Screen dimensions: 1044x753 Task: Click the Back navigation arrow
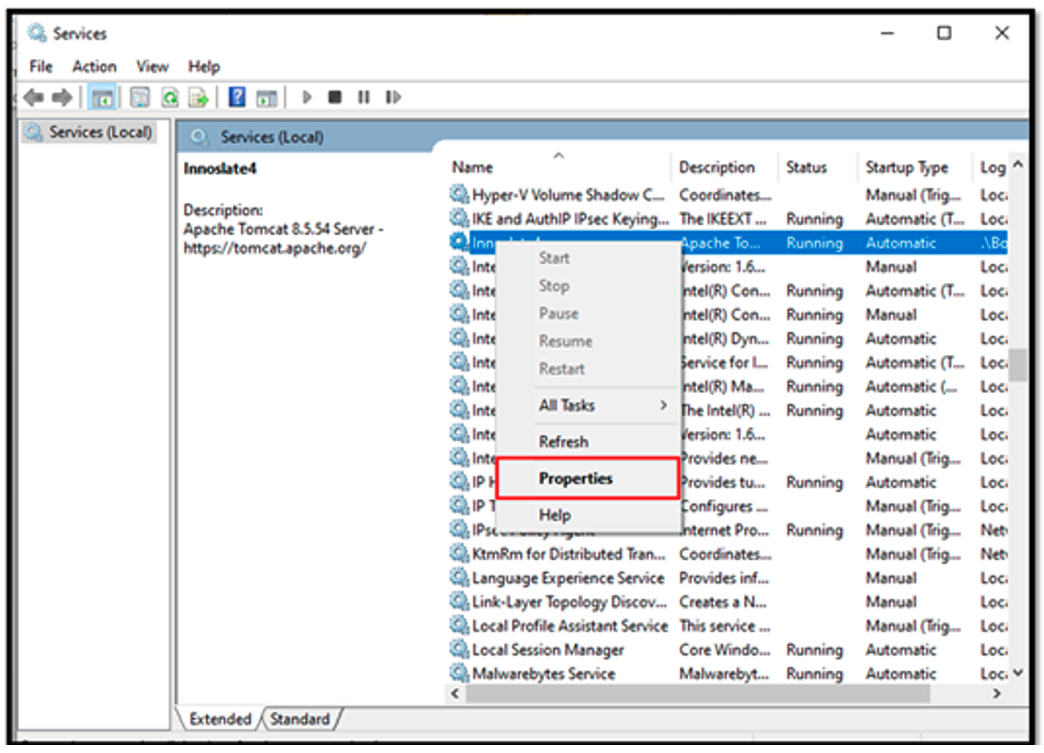(x=33, y=96)
